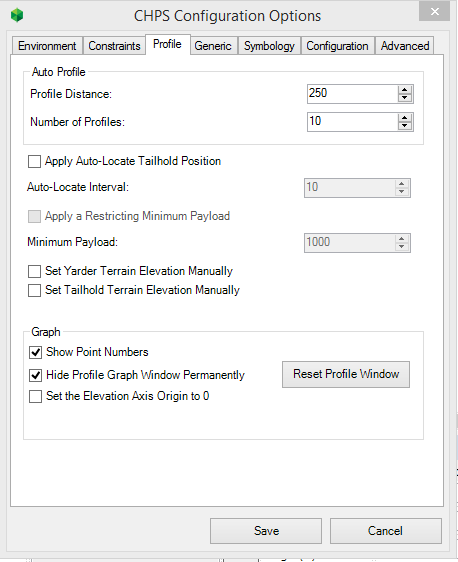Screen dimensions: 458x562
Task: Go to the Generic tab
Action: coord(213,46)
